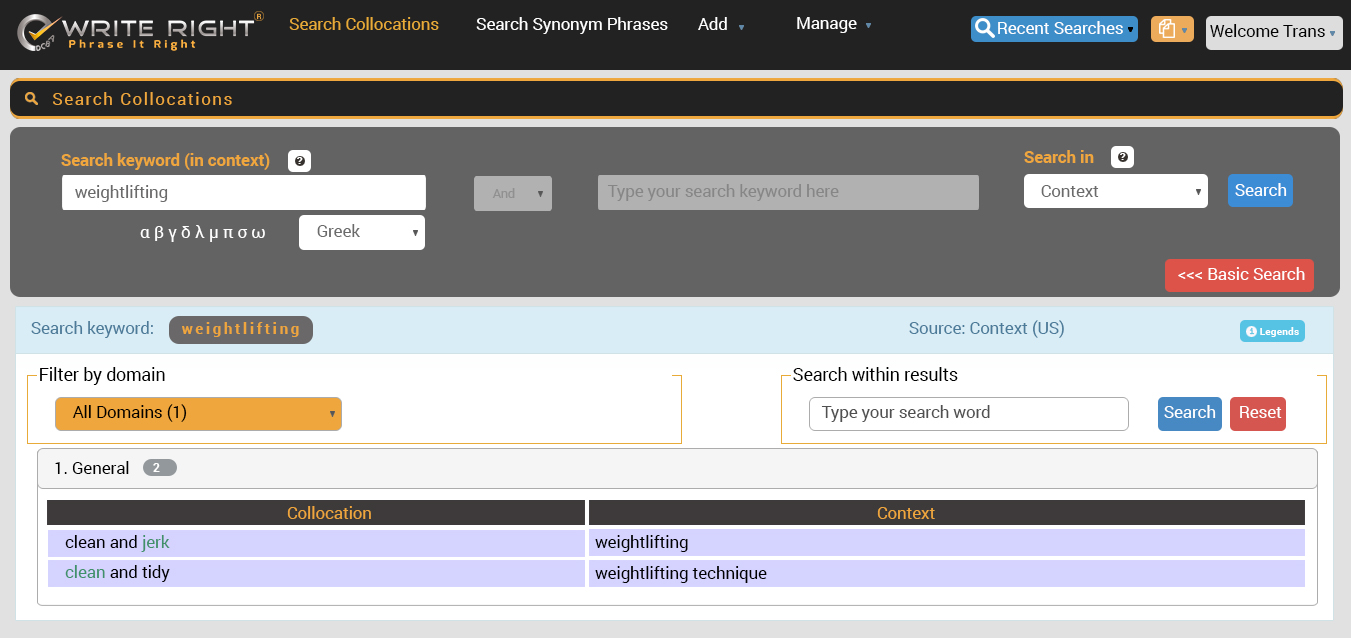Image resolution: width=1351 pixels, height=638 pixels.
Task: Open the And operator dropdown
Action: (x=512, y=193)
